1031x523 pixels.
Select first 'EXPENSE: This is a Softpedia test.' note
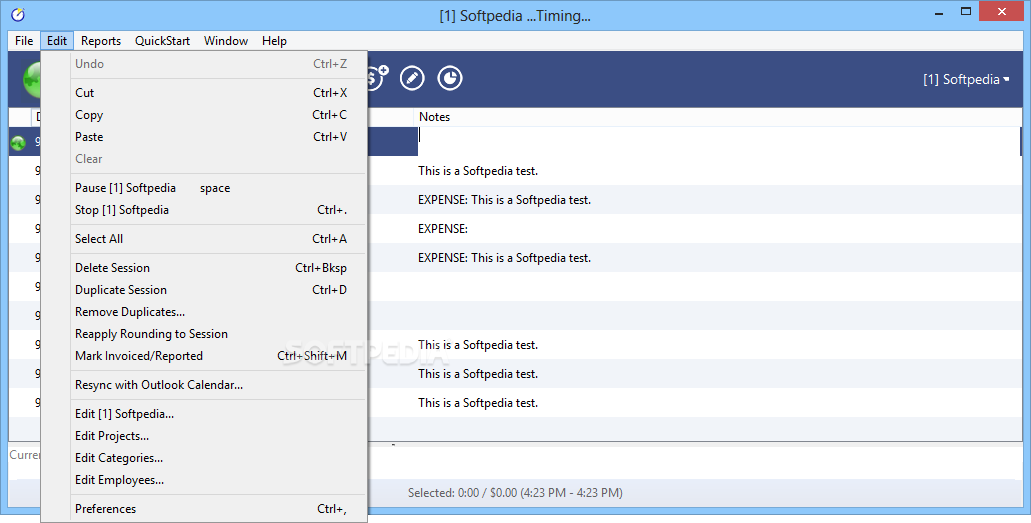coord(504,200)
